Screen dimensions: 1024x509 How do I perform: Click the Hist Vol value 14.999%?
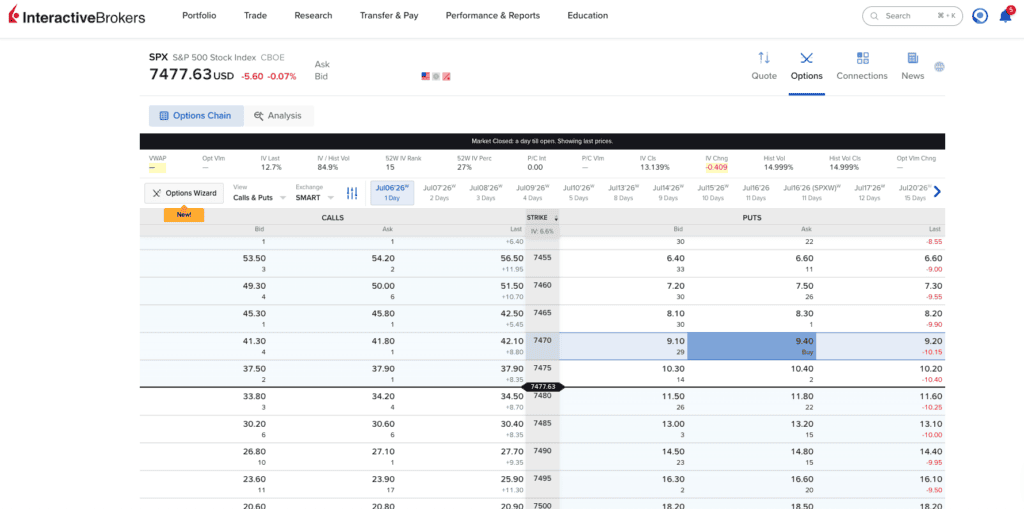click(778, 167)
